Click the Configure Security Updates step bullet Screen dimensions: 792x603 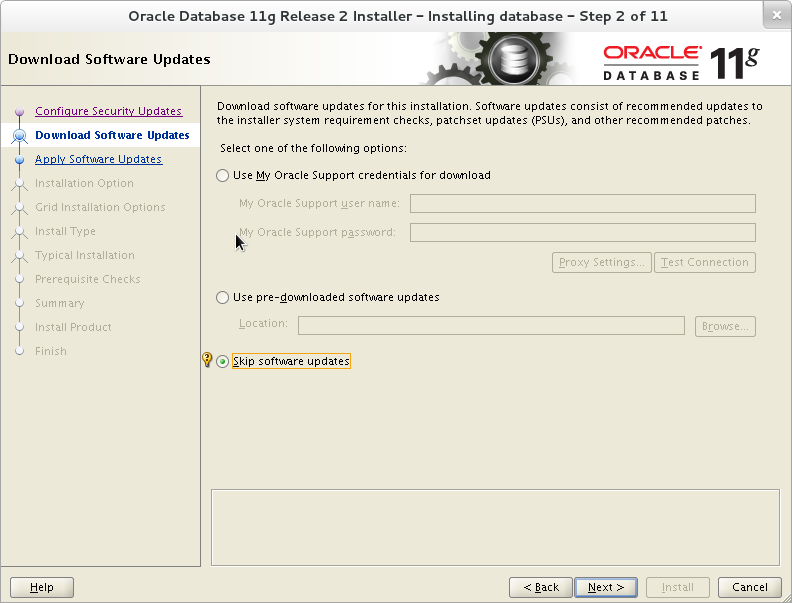[x=19, y=111]
